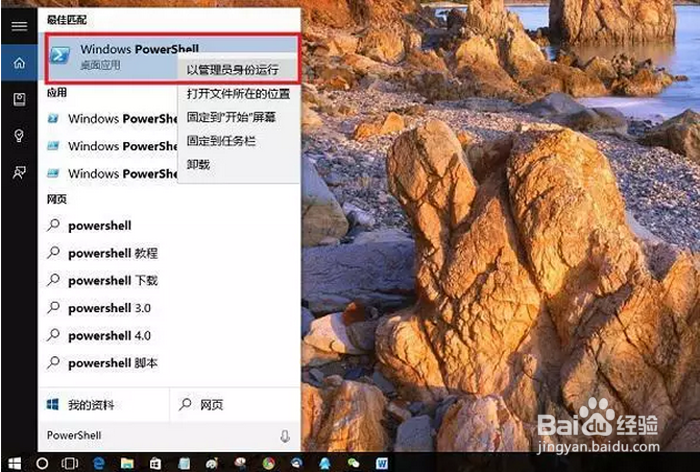Select the Cortana Home icon in sidebar
The height and width of the screenshot is (472, 700).
point(19,63)
